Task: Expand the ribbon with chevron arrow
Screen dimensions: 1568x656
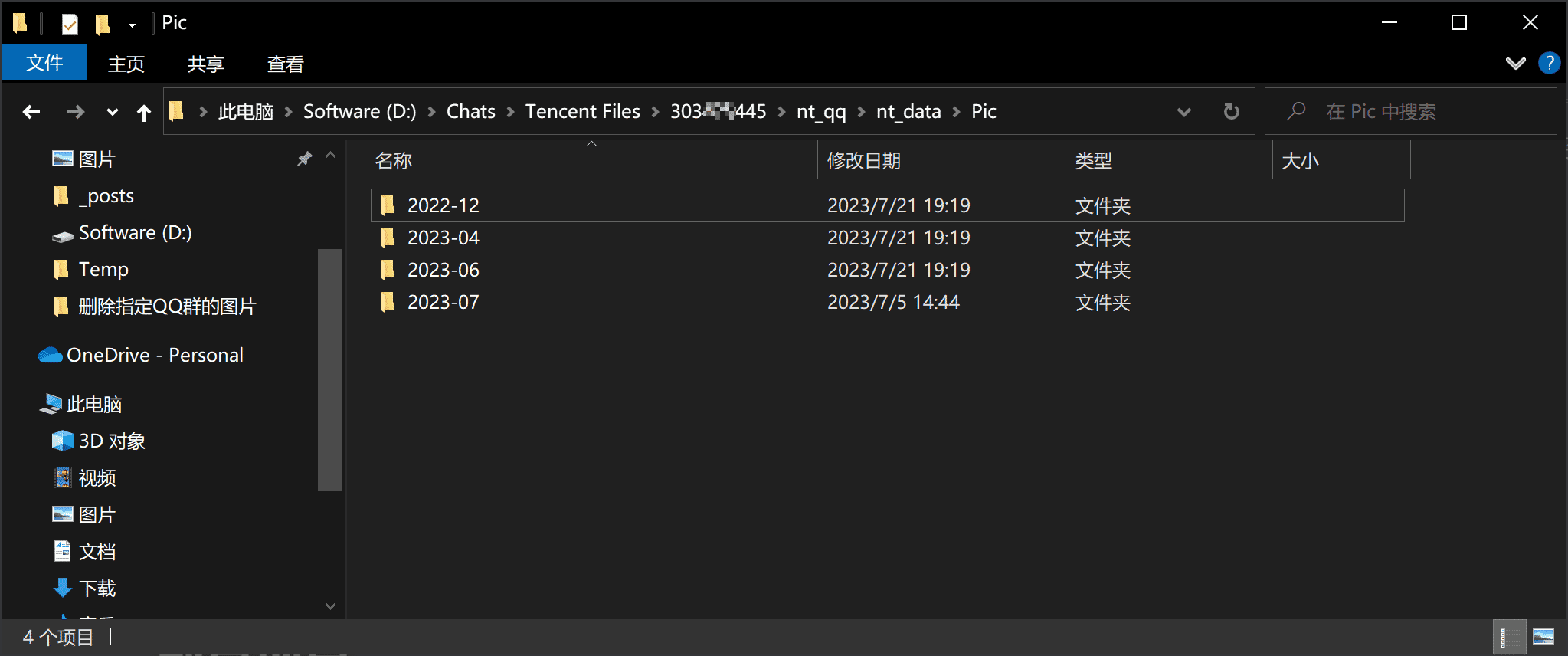Action: pos(1515,63)
